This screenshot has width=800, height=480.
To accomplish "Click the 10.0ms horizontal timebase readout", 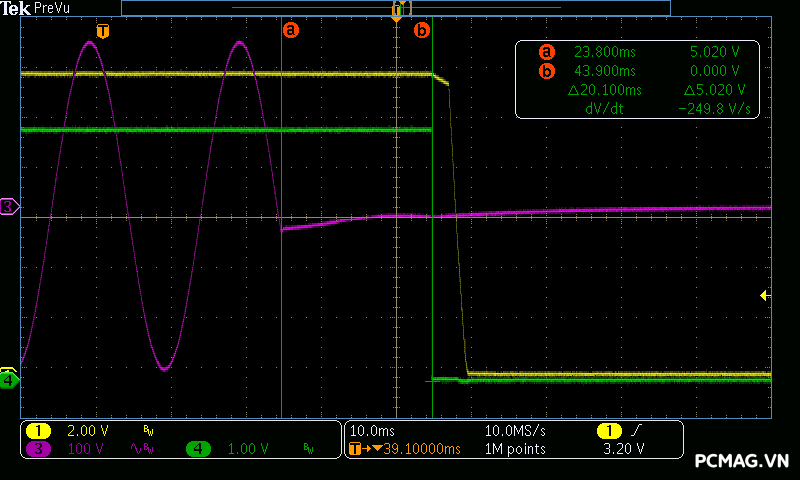I will (371, 430).
